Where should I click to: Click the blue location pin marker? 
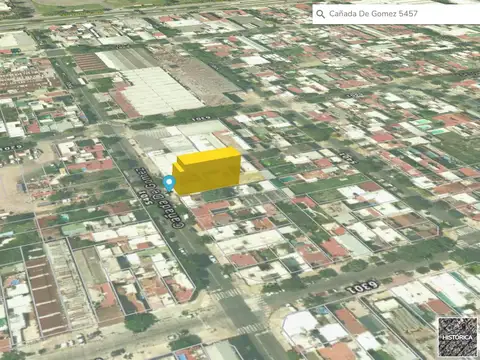pyautogui.click(x=169, y=184)
